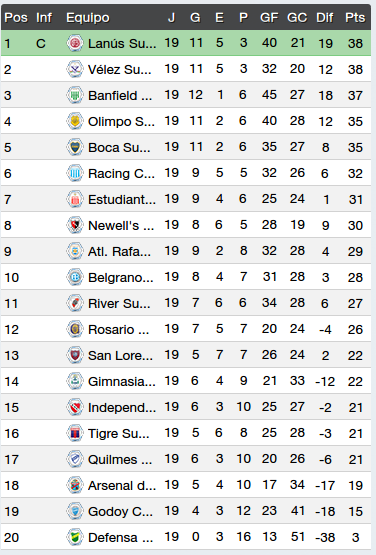
Task: Click the Newell's club badge icon
Action: click(x=75, y=225)
